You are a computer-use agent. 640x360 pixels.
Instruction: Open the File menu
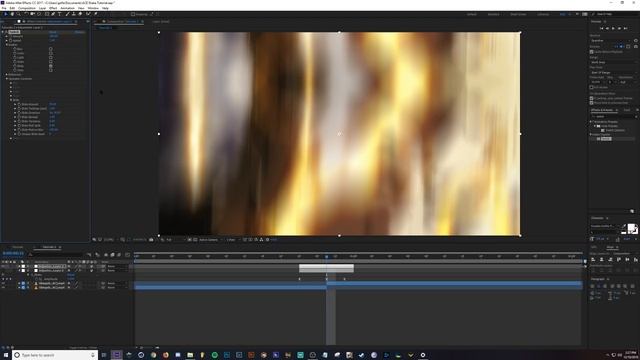tap(4, 8)
